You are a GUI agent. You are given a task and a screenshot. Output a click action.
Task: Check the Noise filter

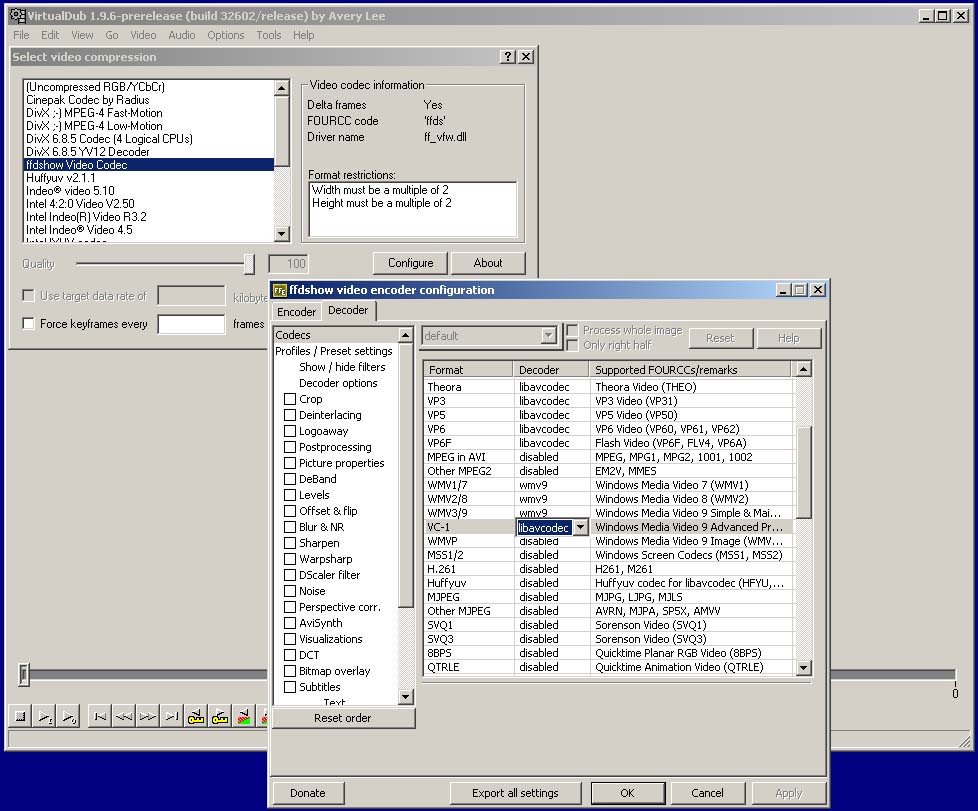click(x=290, y=591)
